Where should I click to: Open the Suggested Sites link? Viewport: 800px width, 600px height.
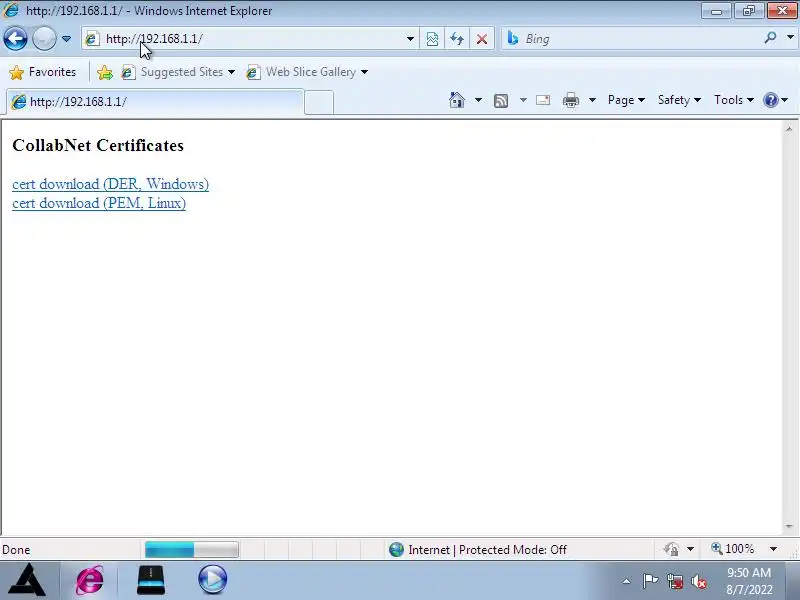178,72
